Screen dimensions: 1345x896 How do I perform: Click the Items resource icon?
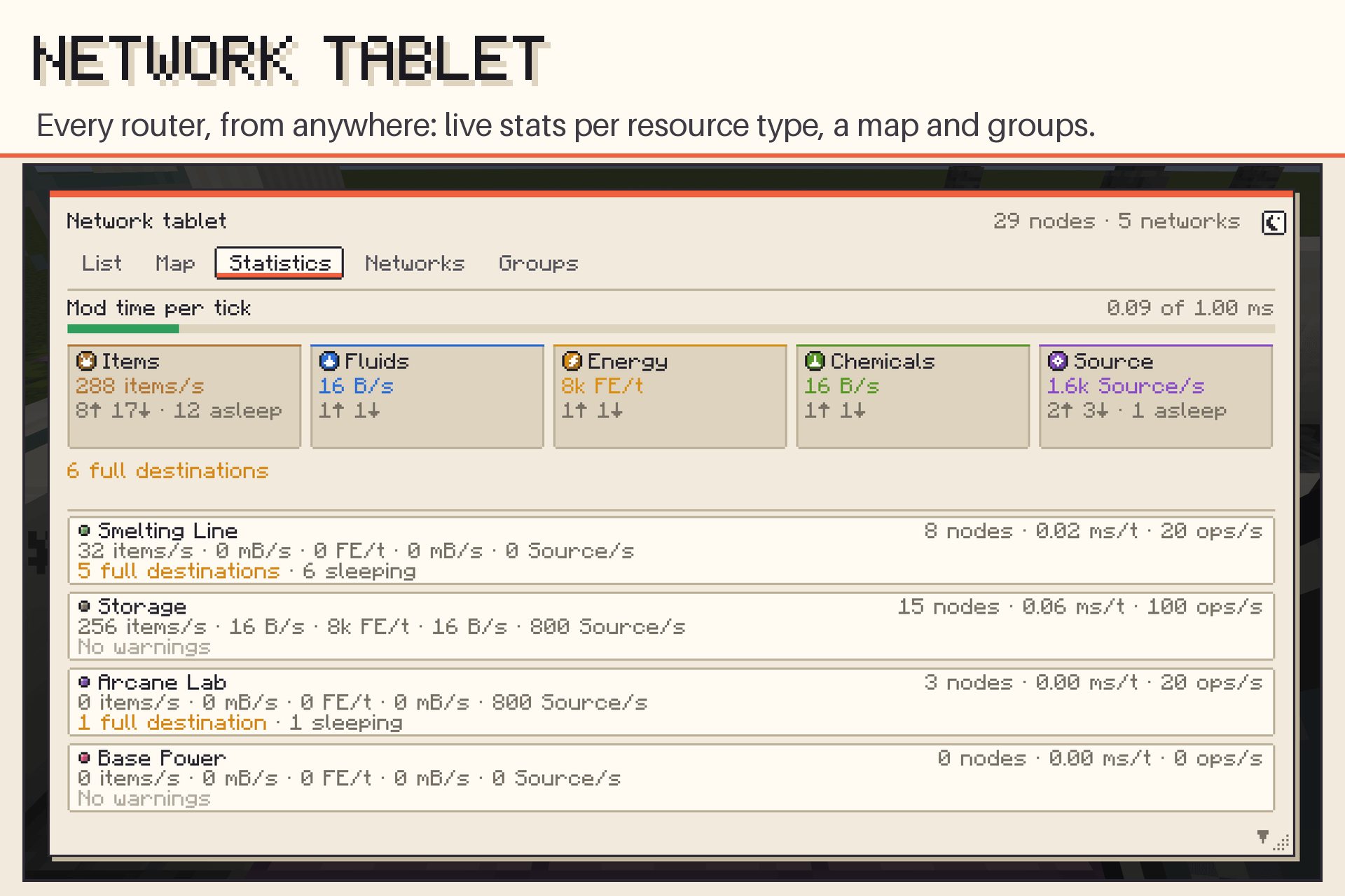tap(86, 361)
